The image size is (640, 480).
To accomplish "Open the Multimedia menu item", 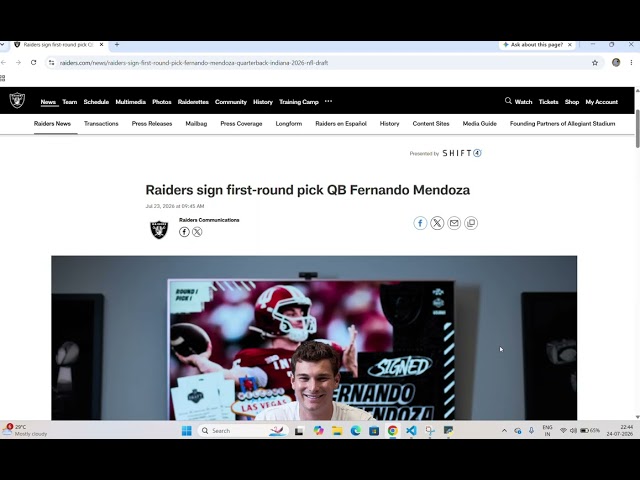I will (131, 102).
